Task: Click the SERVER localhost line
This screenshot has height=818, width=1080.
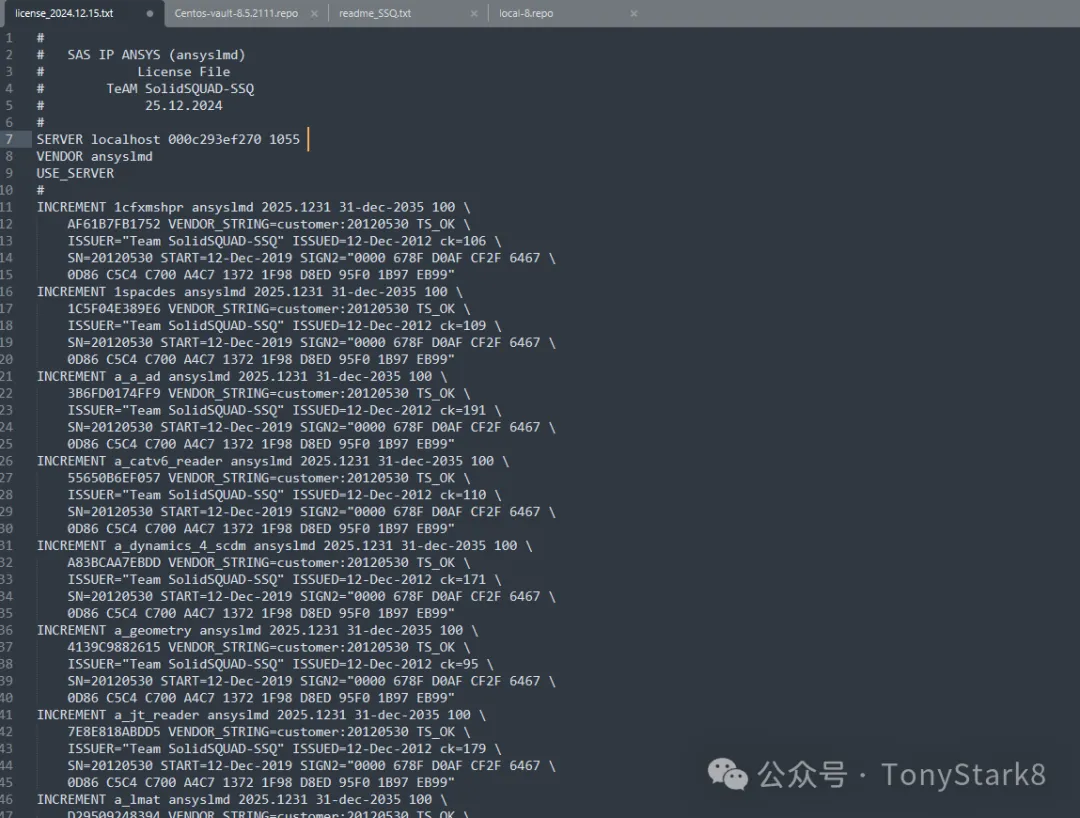Action: (x=168, y=139)
